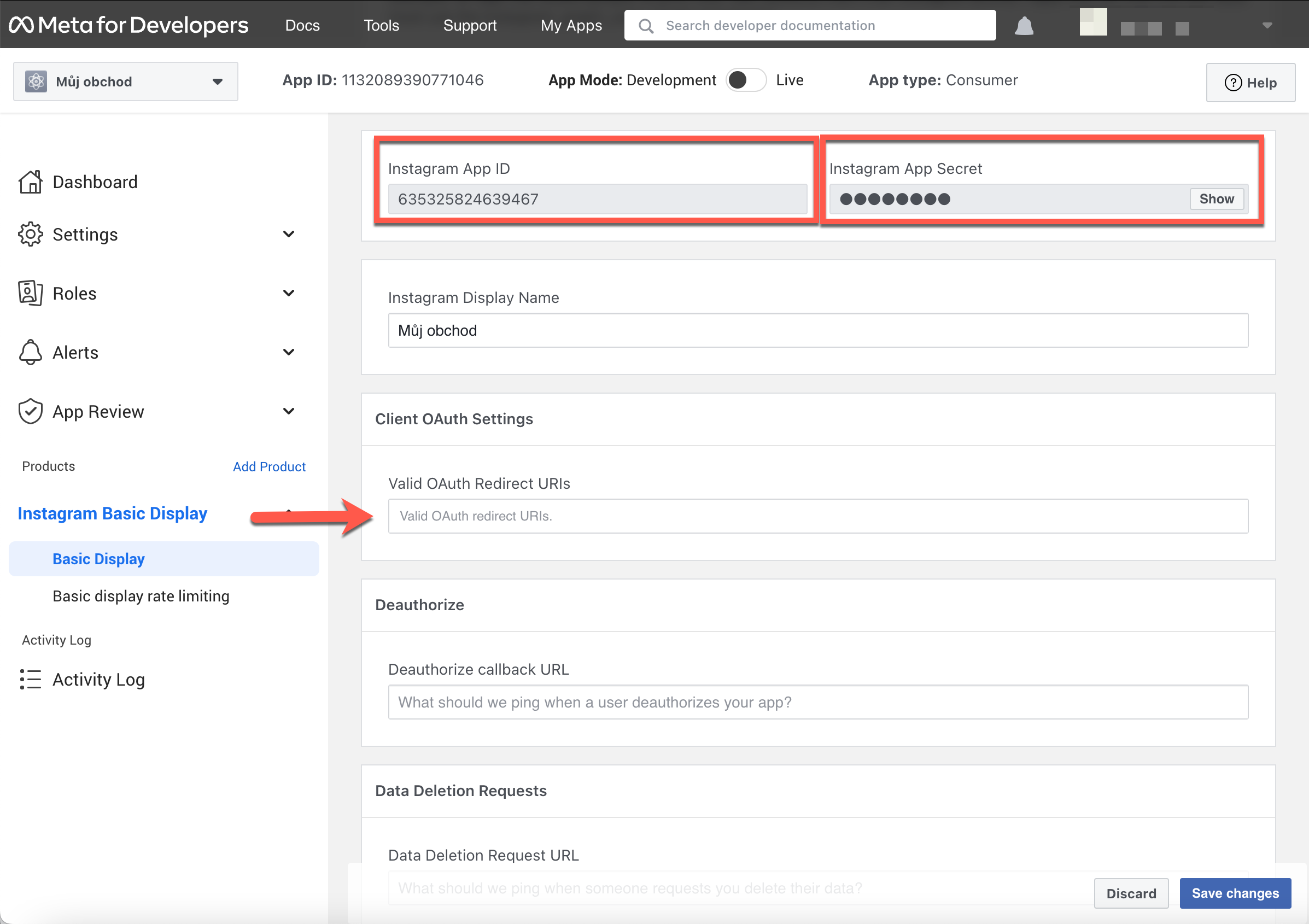The width and height of the screenshot is (1309, 924).
Task: Click the App Review shield icon
Action: pos(30,412)
